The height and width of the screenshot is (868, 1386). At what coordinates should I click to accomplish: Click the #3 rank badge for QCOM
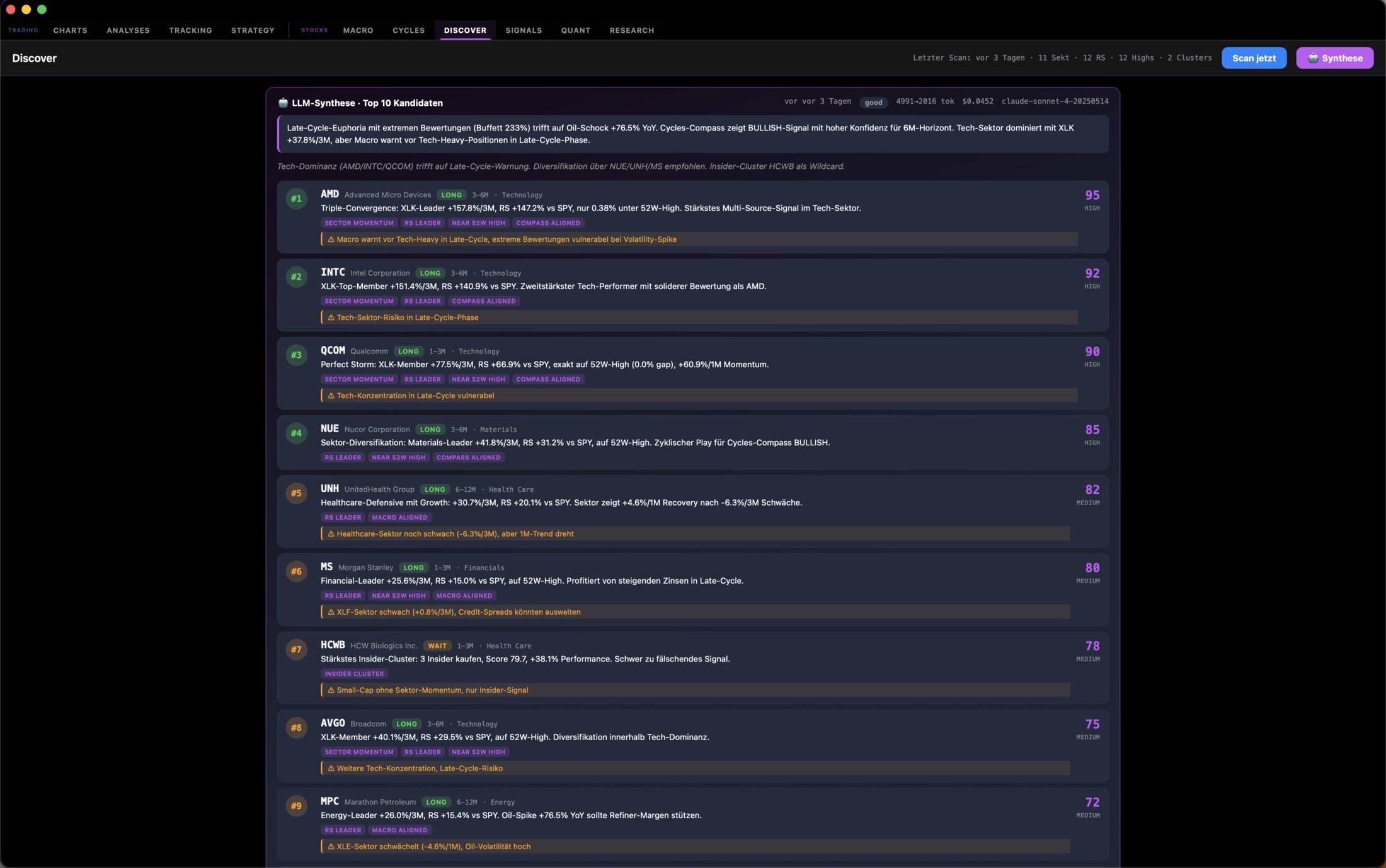point(296,355)
